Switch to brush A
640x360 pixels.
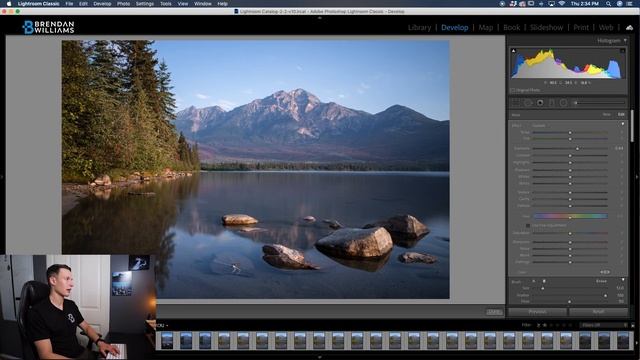(533, 281)
